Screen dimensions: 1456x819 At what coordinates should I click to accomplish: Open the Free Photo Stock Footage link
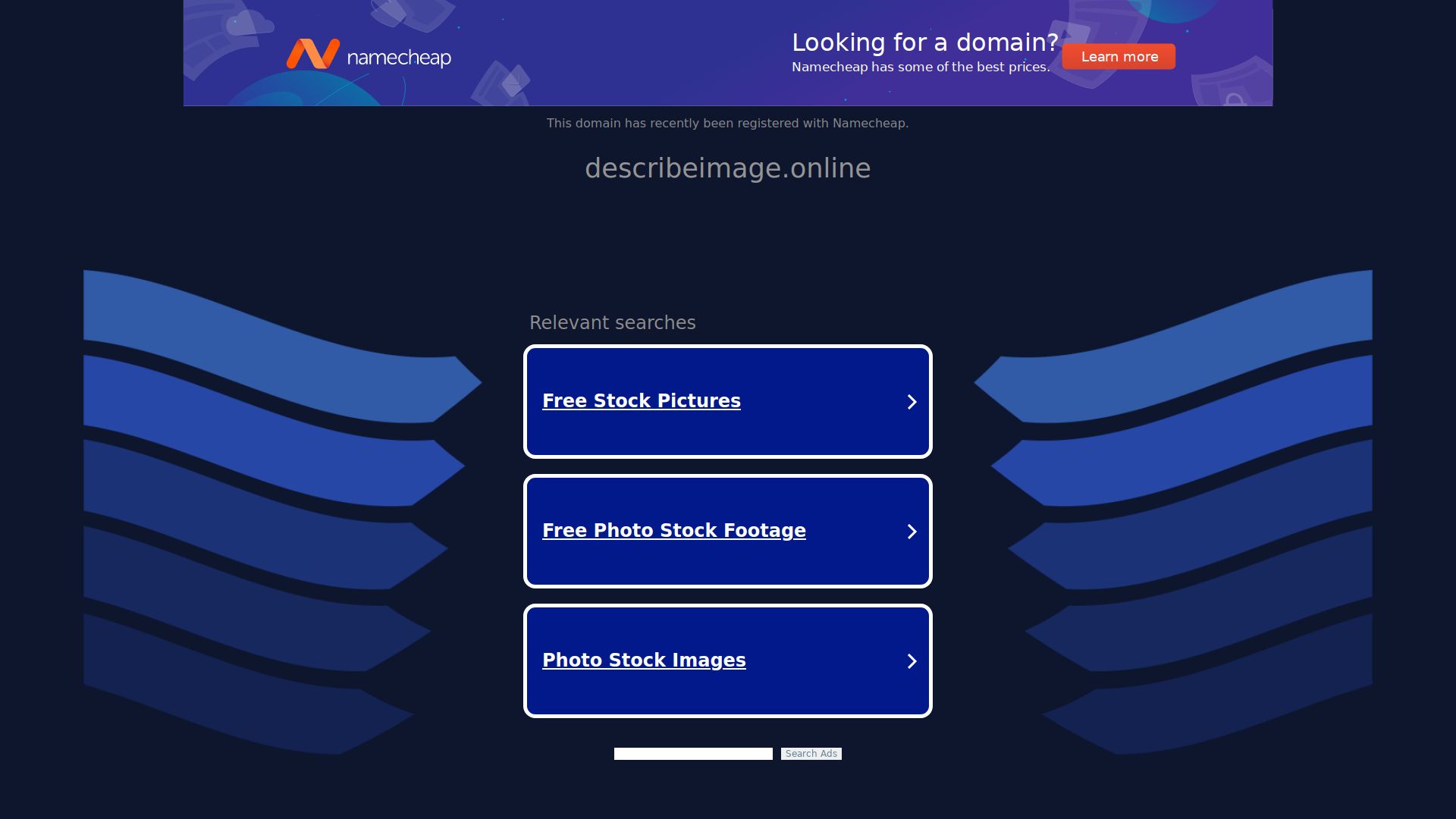(x=674, y=531)
